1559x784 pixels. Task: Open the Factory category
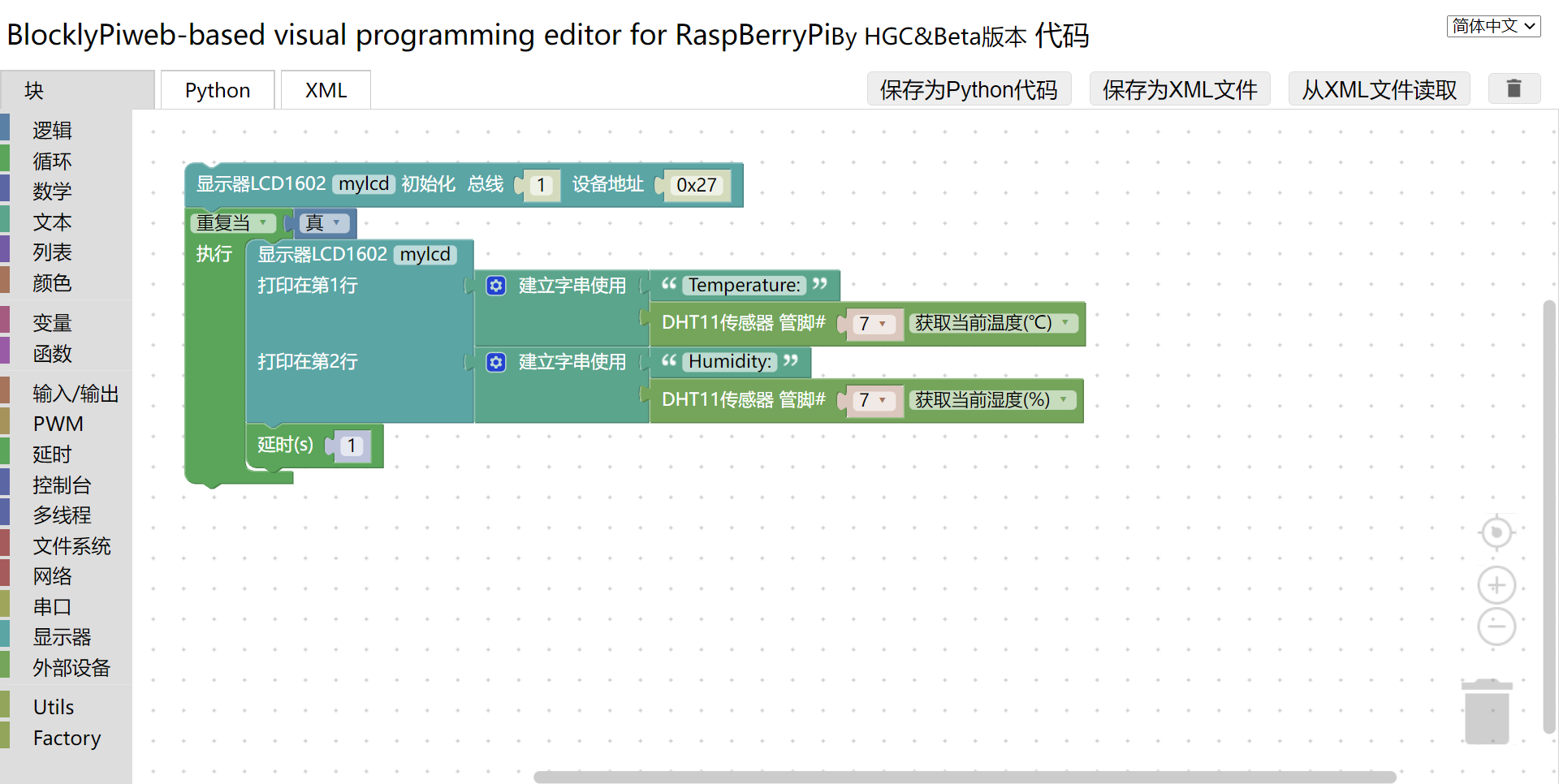66,738
